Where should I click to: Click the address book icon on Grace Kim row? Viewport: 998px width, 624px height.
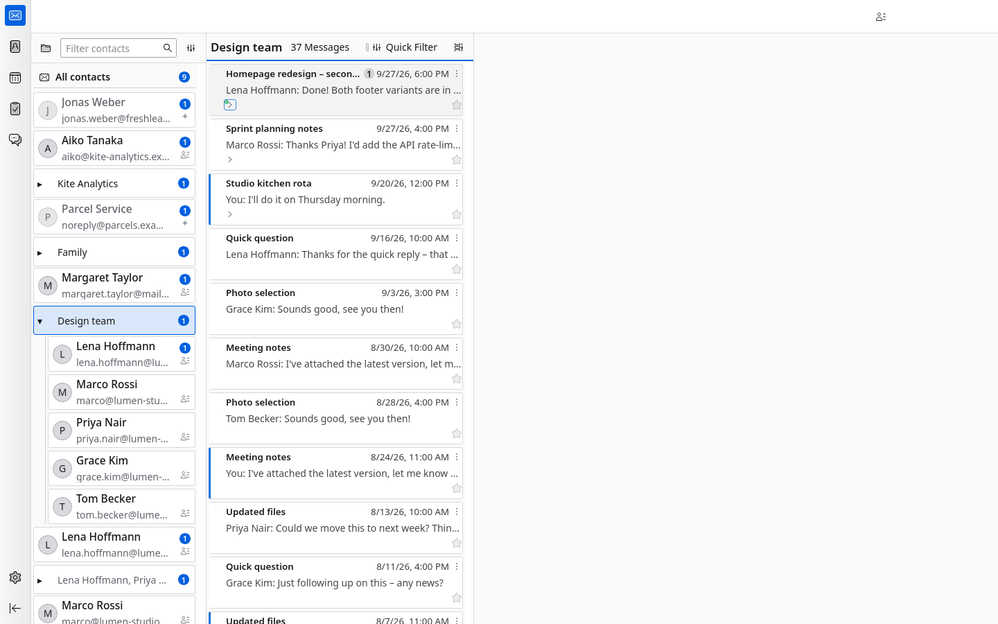(185, 475)
